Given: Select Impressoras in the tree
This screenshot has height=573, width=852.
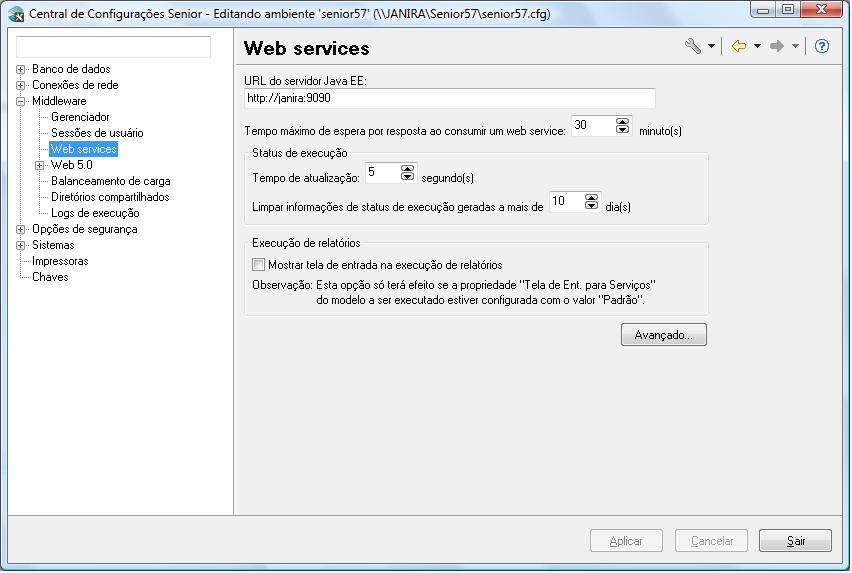Looking at the screenshot, I should click(60, 261).
